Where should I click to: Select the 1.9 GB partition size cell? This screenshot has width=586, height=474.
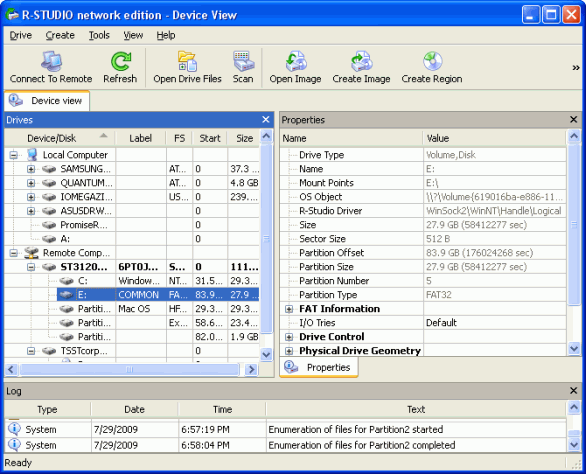[244, 337]
